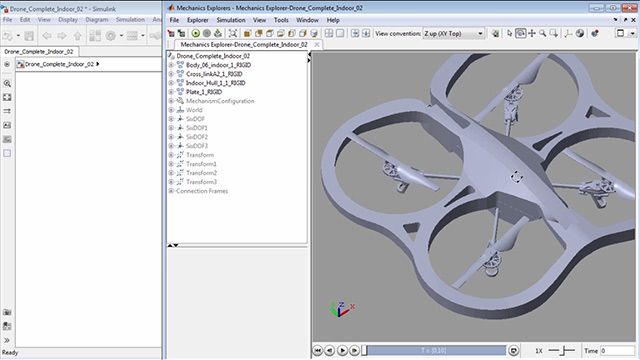
Task: Expand the Connection Frames tree node
Action: [171, 191]
